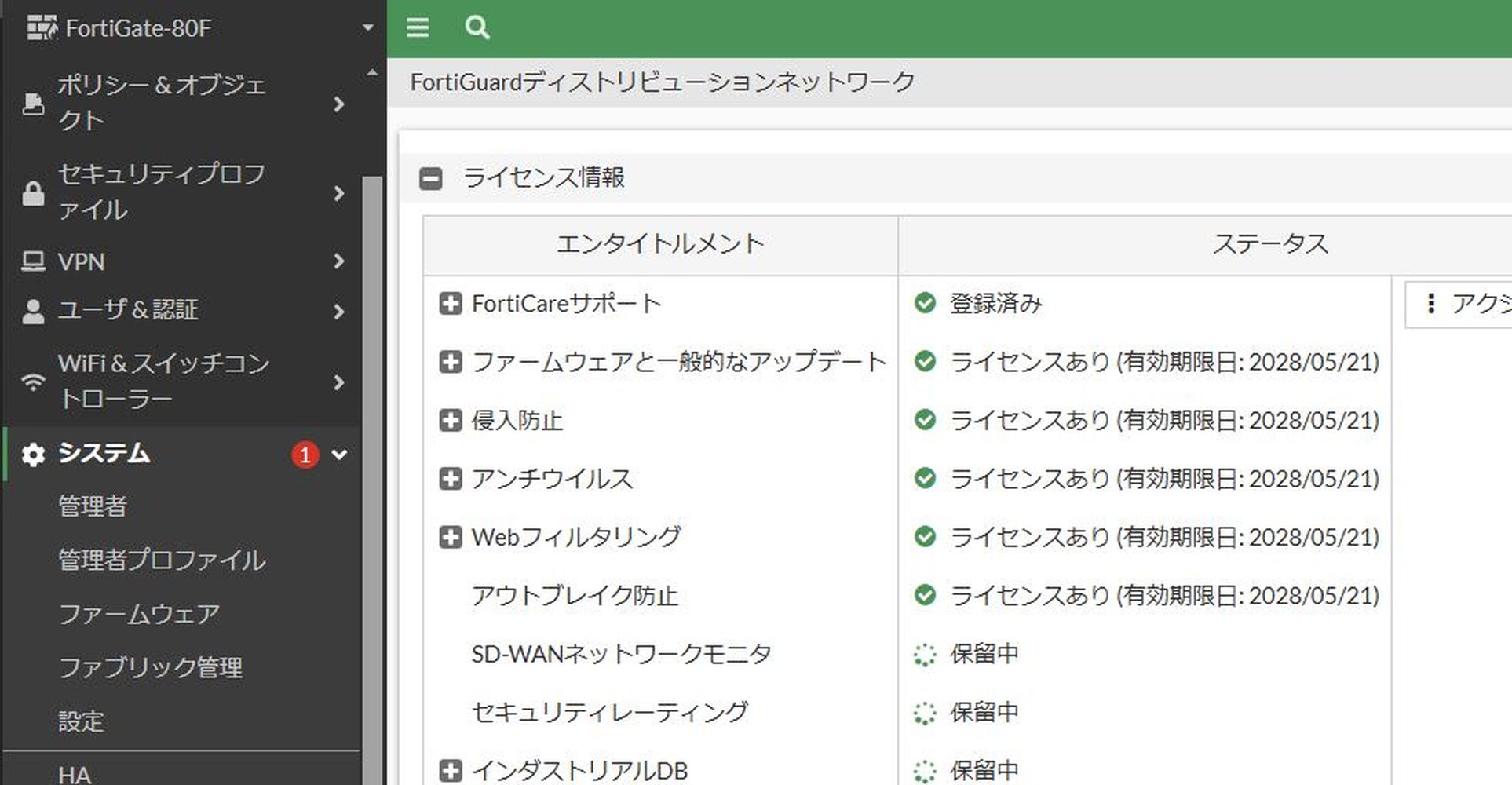The image size is (1512, 785).
Task: Click the 登録済み status text
Action: pyautogui.click(x=996, y=304)
